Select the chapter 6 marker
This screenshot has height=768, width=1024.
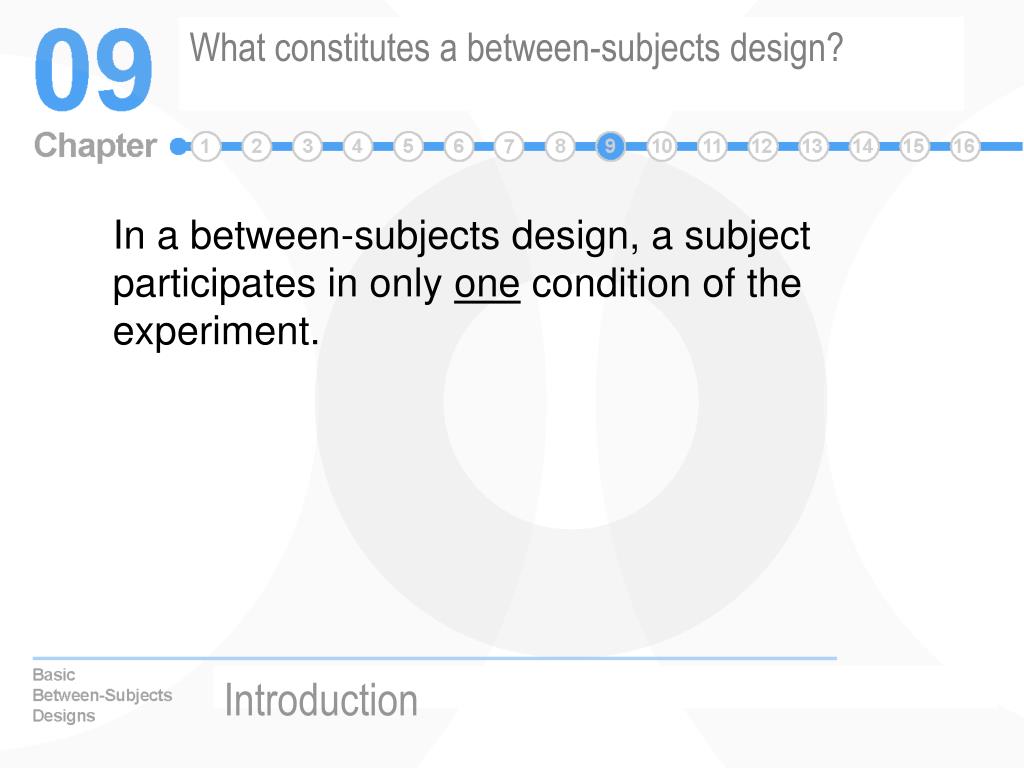[458, 146]
